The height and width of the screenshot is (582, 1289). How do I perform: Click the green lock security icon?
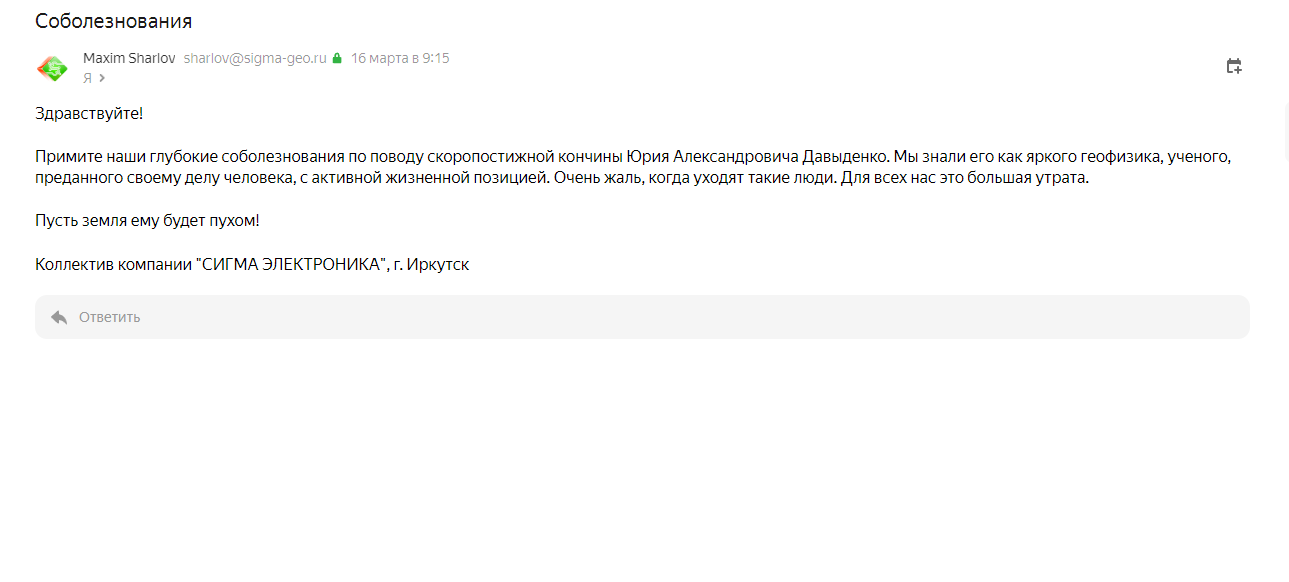coord(337,59)
